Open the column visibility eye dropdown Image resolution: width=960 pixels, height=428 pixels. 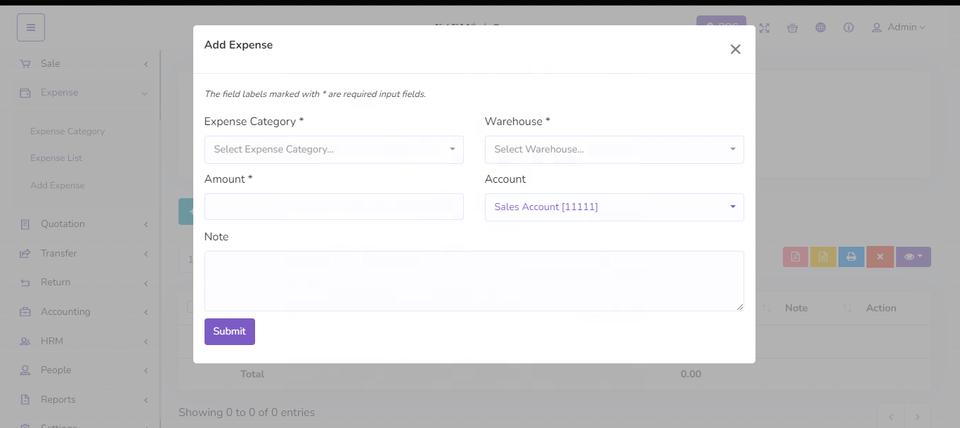[x=913, y=257]
